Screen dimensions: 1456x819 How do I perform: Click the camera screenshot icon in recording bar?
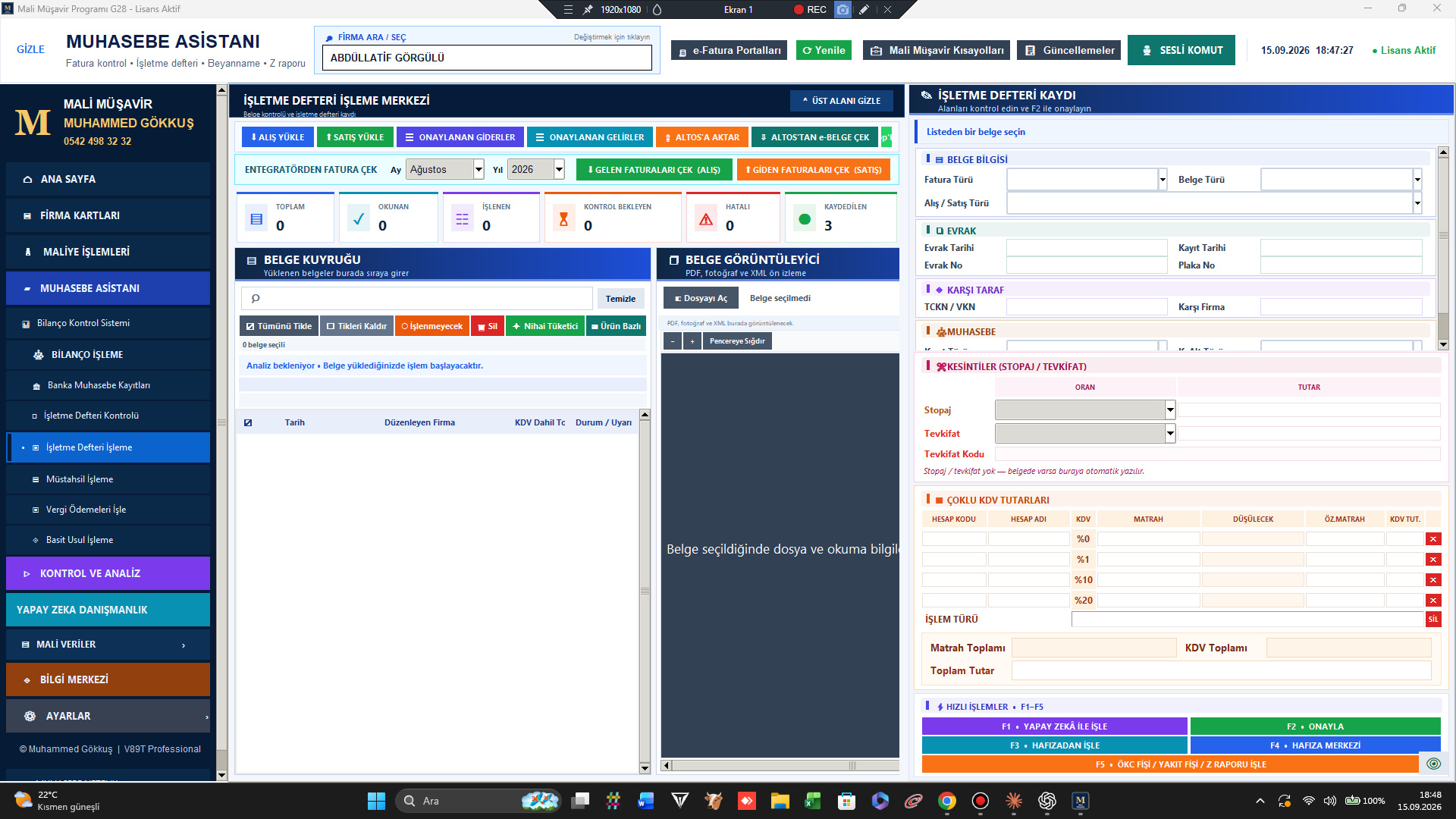[843, 9]
